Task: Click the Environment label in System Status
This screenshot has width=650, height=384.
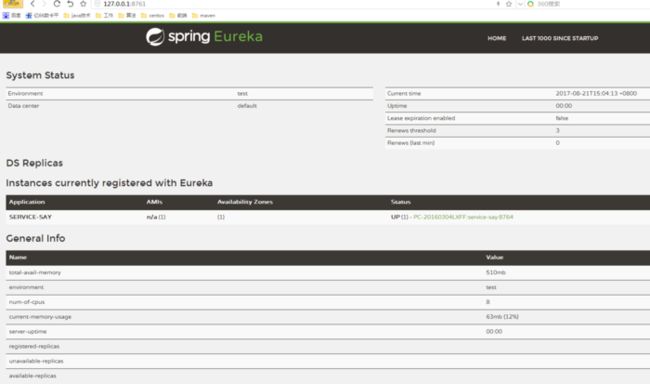Action: (x=25, y=94)
